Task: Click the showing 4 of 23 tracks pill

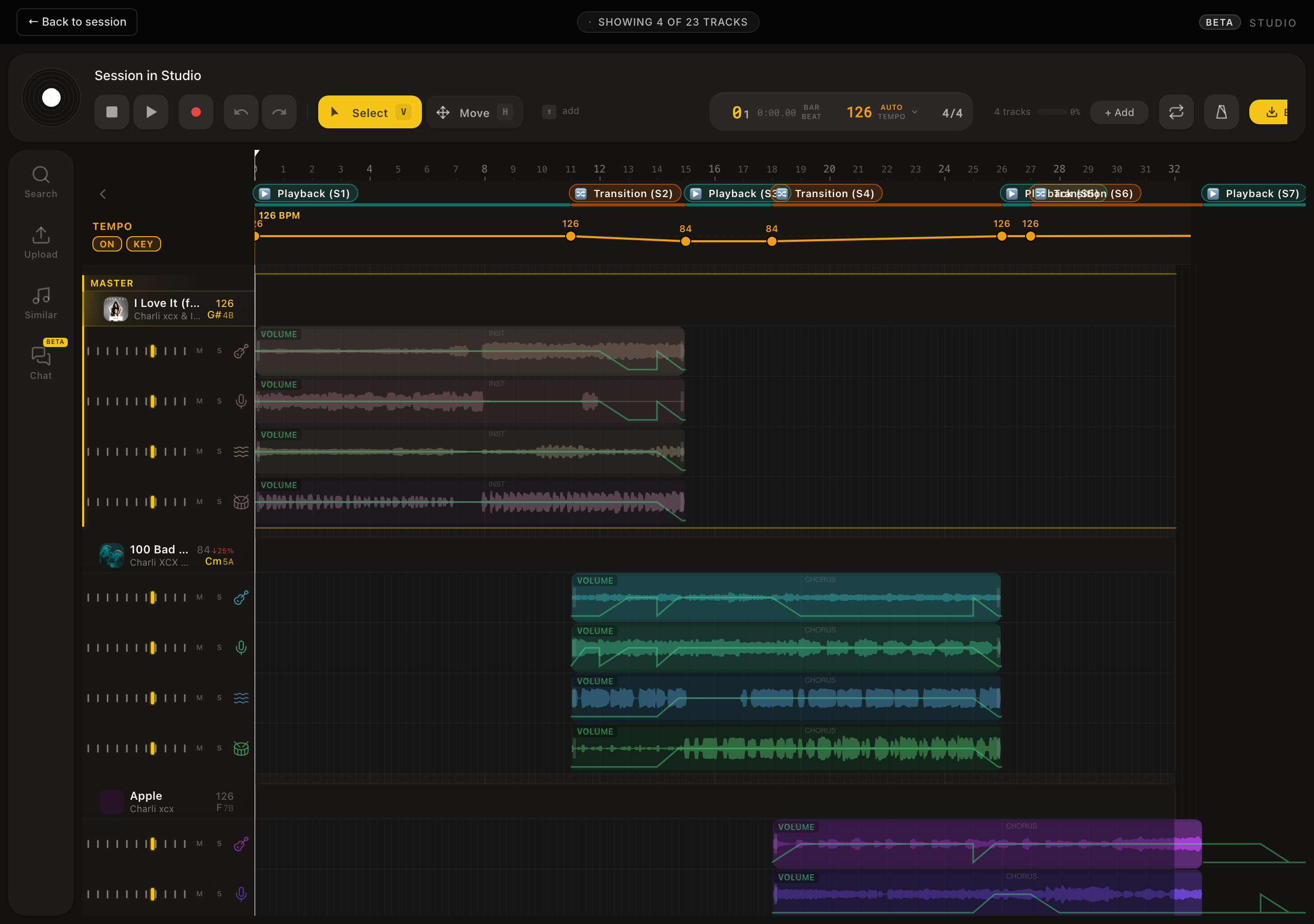Action: (x=668, y=22)
